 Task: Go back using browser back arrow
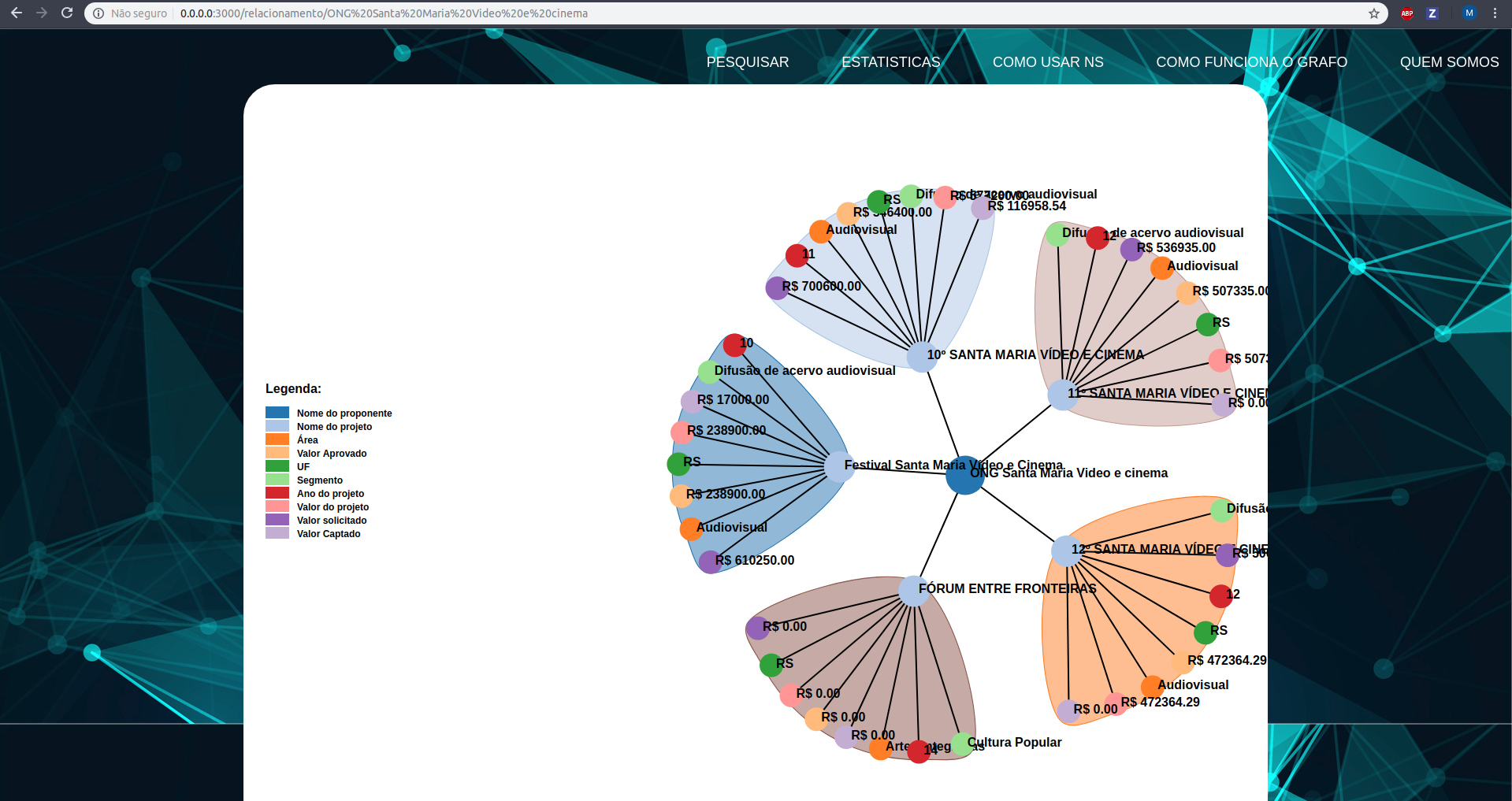16,13
